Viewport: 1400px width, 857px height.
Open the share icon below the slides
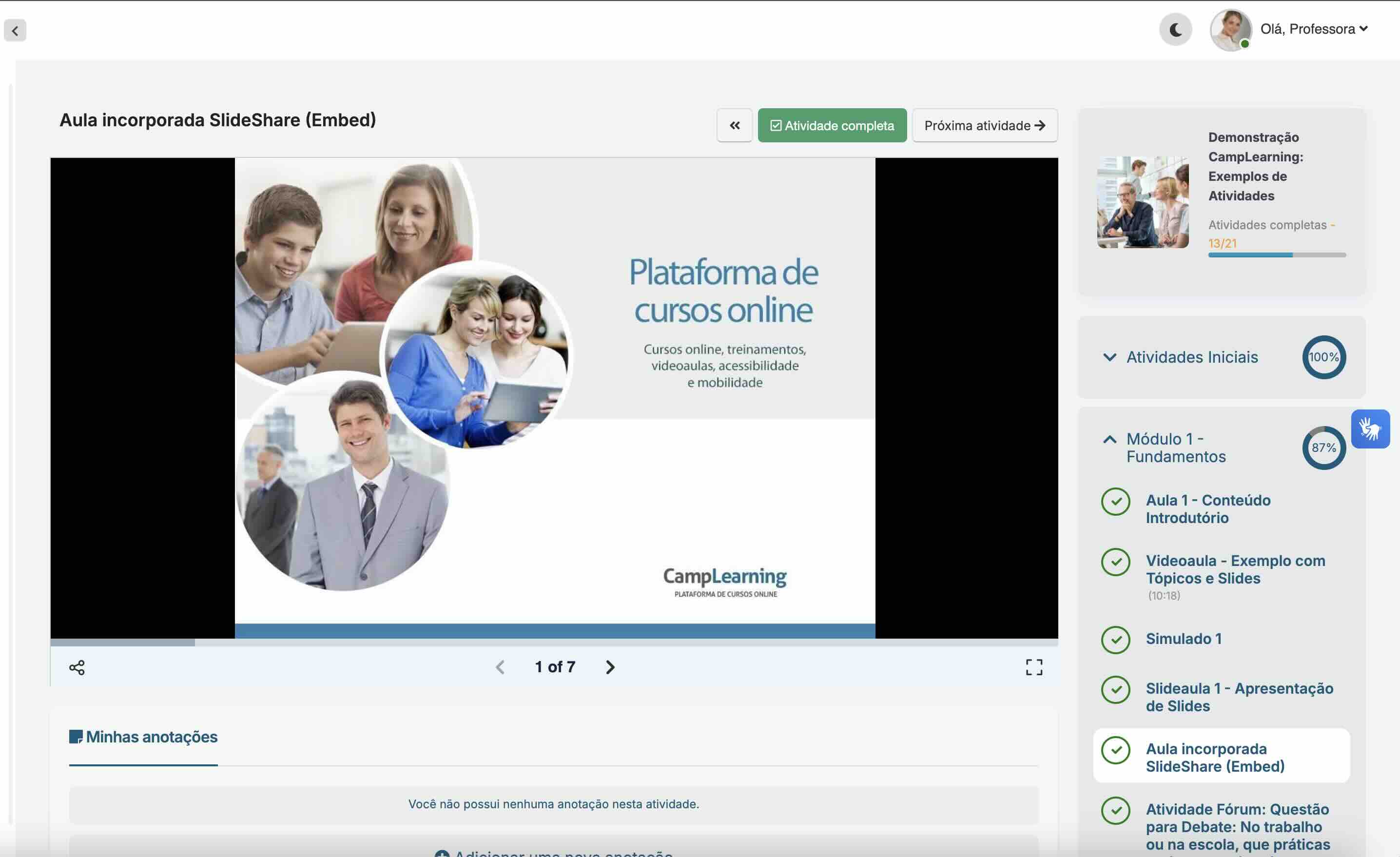pos(77,667)
